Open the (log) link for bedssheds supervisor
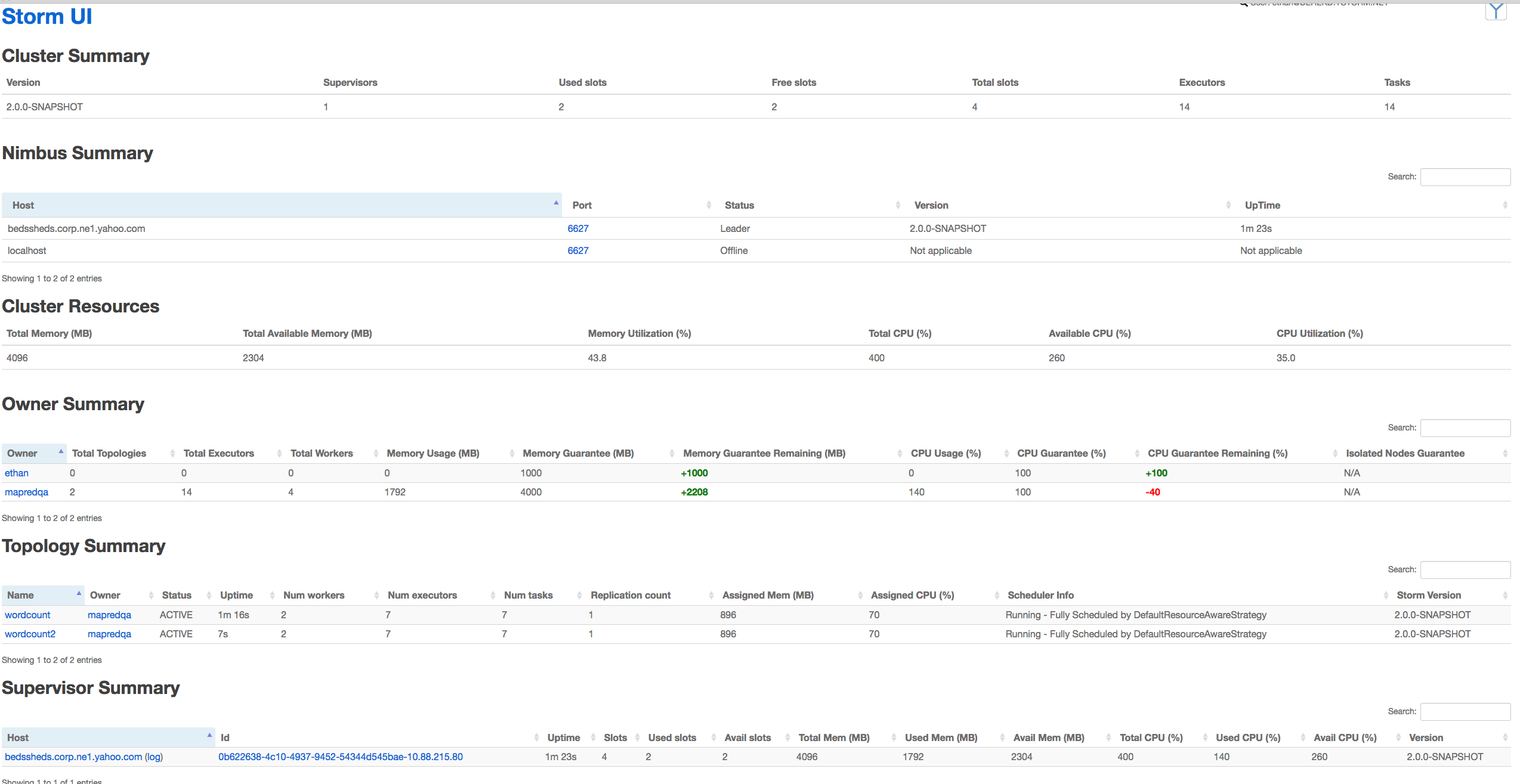Viewport: 1520px width, 784px height. point(154,757)
